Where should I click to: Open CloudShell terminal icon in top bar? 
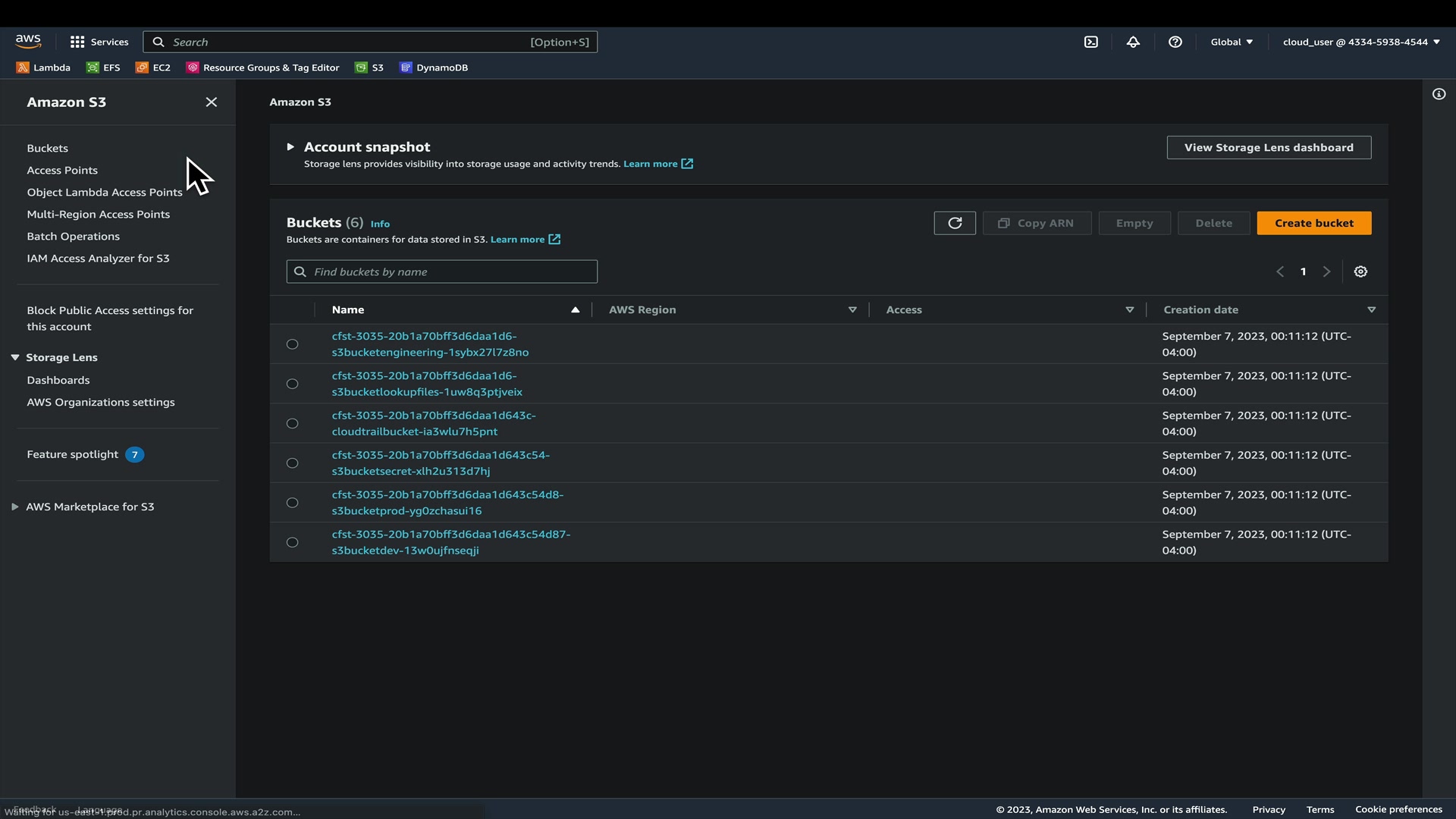[x=1090, y=42]
